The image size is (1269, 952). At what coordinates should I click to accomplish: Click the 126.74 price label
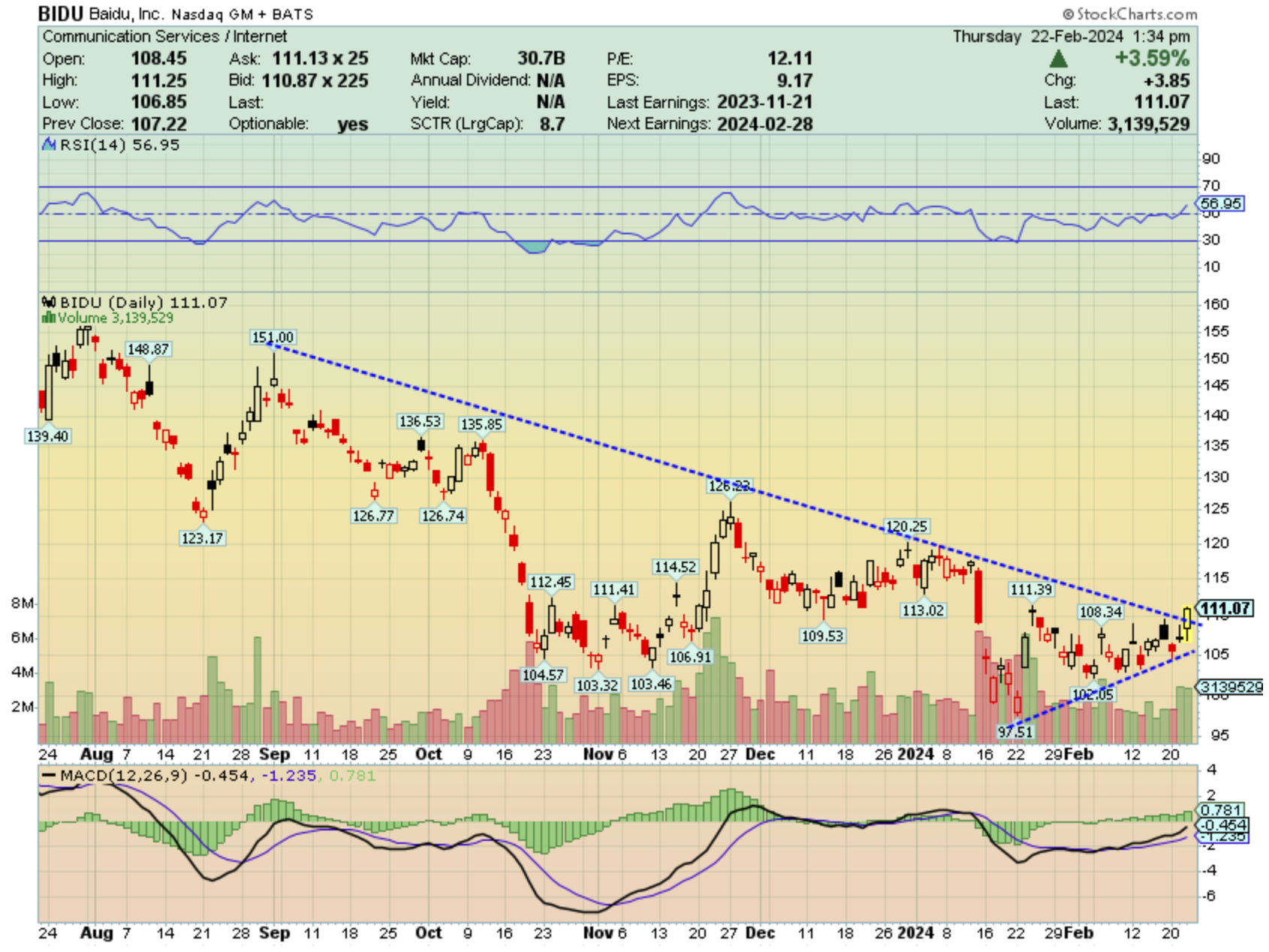[442, 516]
